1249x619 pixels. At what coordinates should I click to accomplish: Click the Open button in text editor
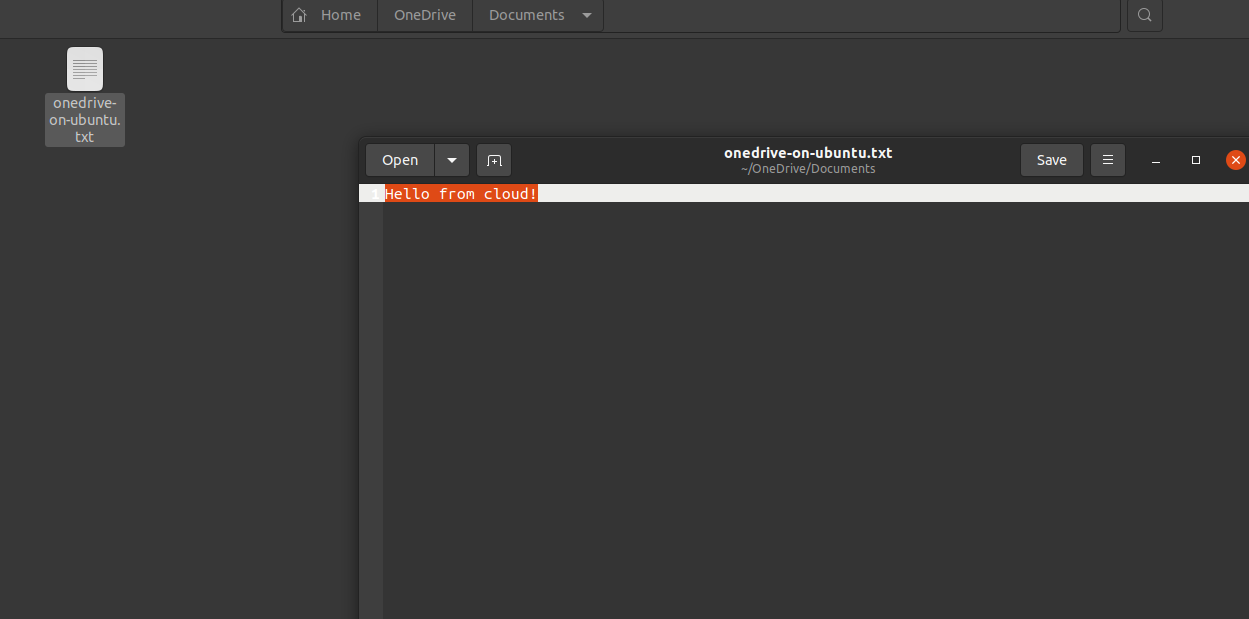(x=400, y=160)
